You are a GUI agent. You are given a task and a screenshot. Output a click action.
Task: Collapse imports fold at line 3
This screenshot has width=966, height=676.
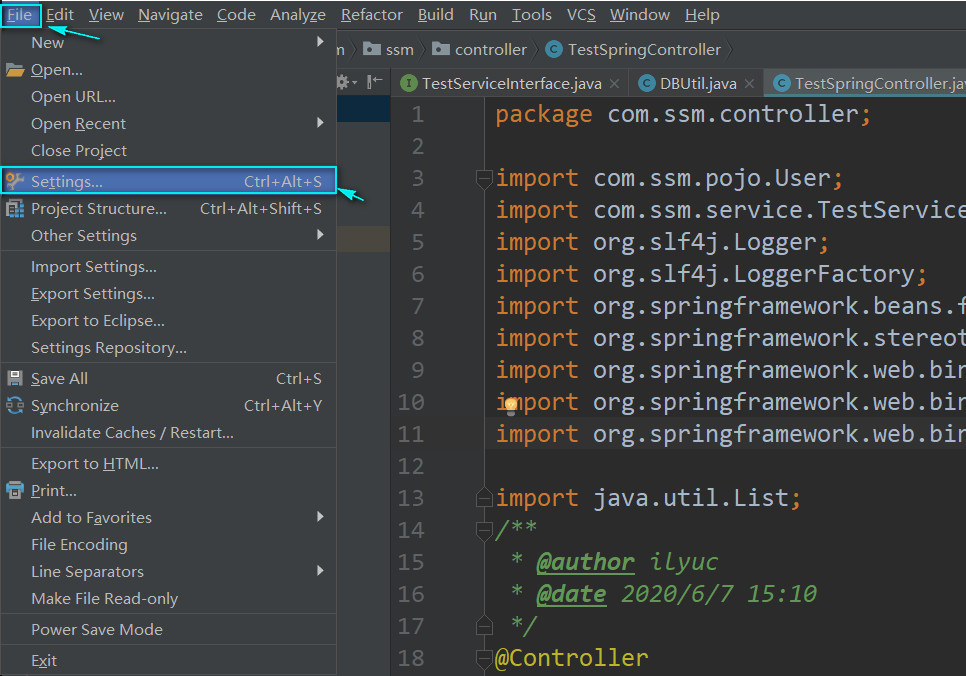[484, 179]
